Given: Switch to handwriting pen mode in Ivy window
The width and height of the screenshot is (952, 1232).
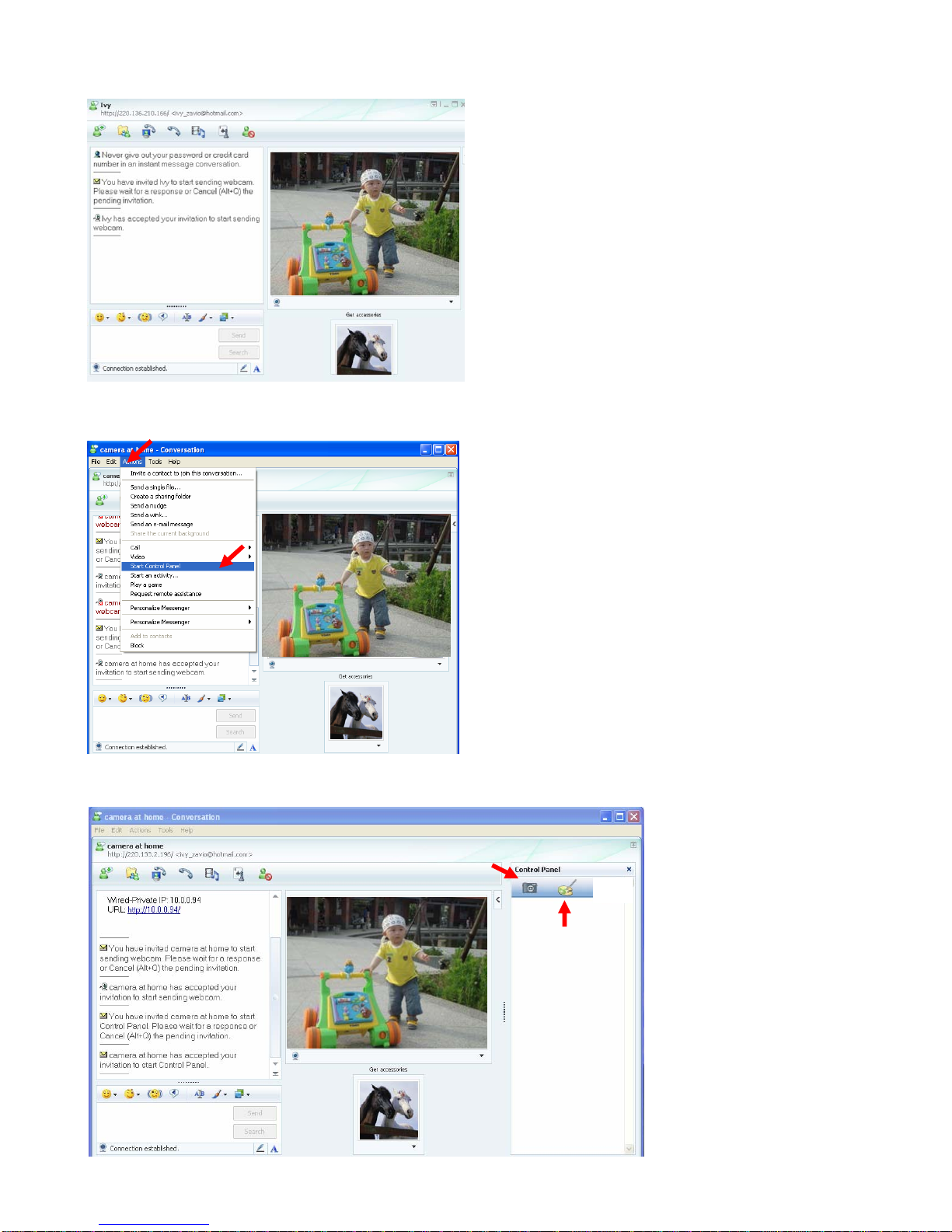Looking at the screenshot, I should click(x=244, y=368).
